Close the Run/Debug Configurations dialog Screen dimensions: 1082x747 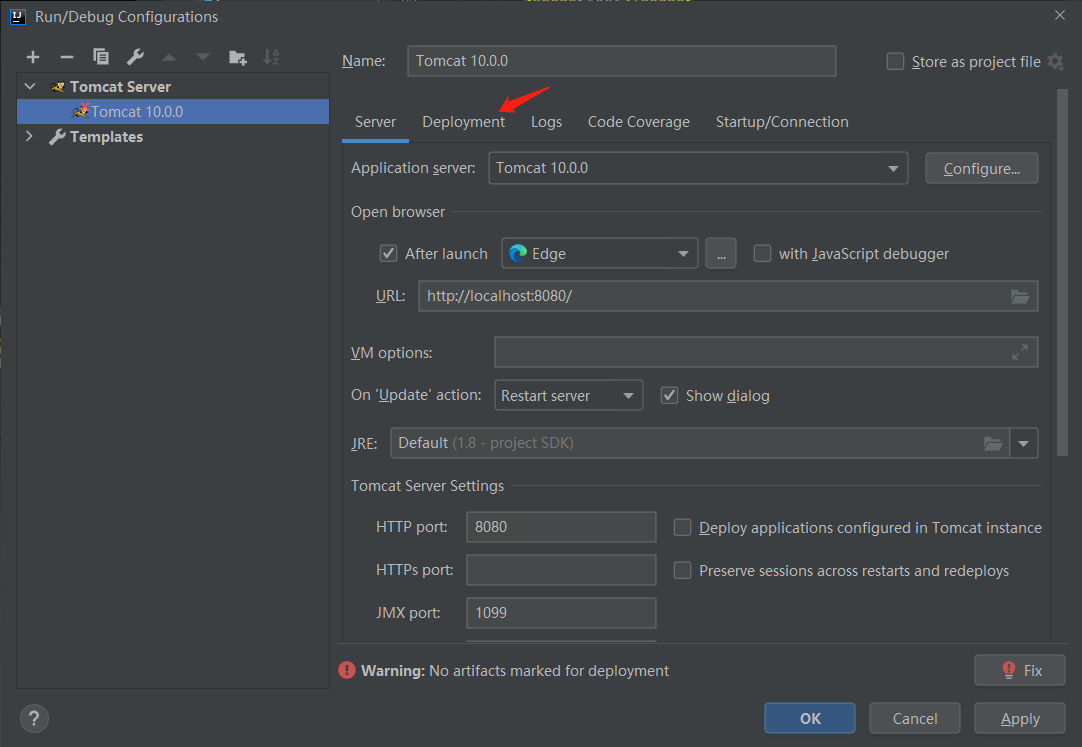[x=1060, y=15]
